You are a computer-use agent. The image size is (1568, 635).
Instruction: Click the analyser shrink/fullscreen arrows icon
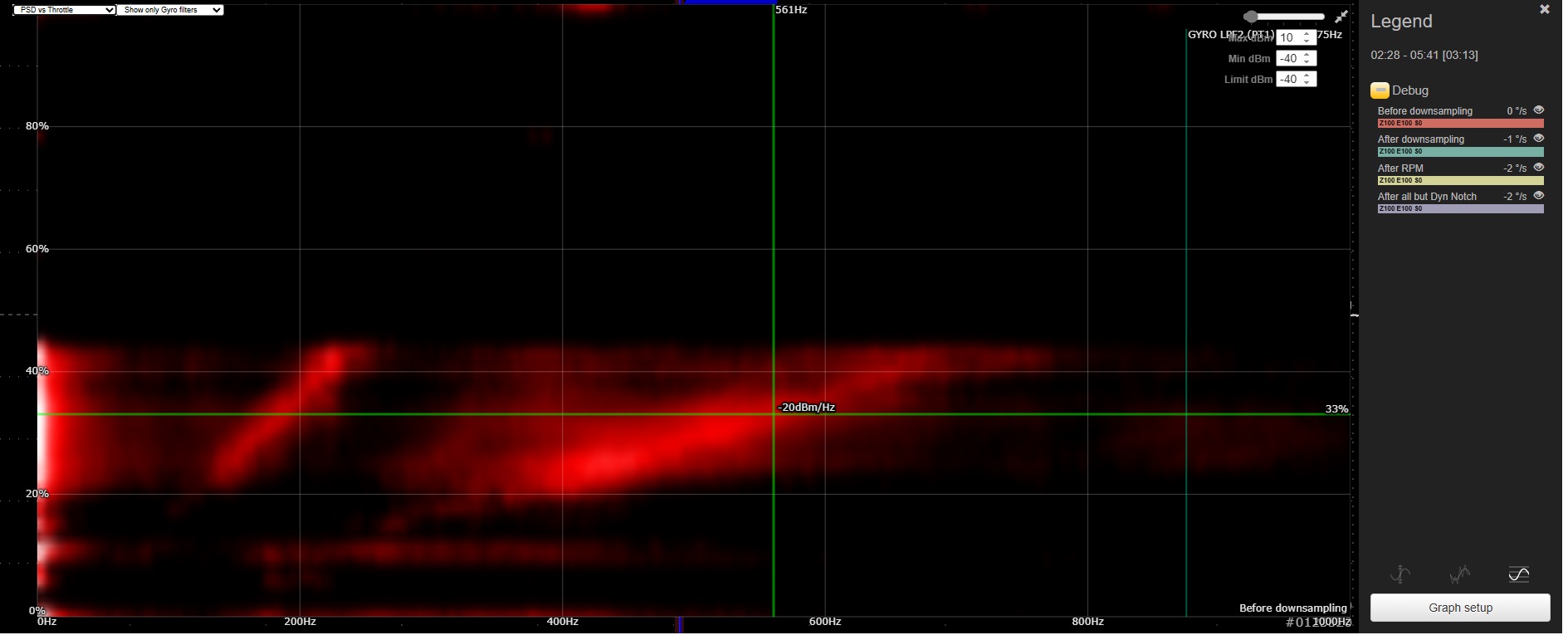pos(1341,17)
